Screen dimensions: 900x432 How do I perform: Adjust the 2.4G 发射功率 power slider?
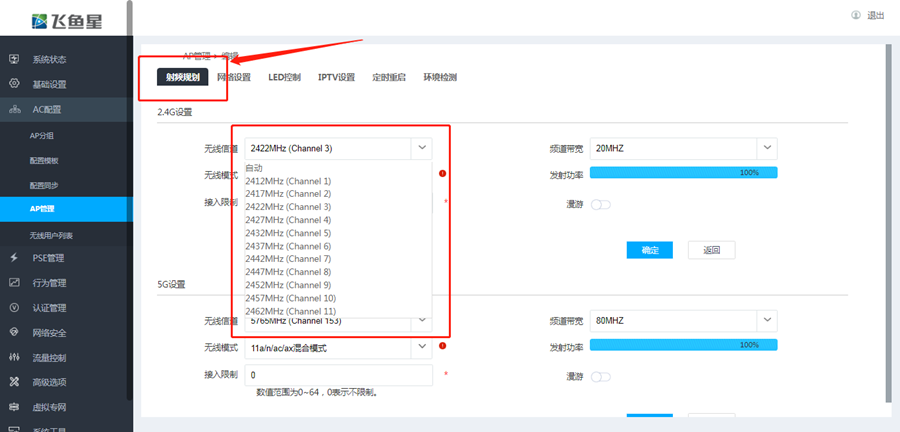click(684, 172)
